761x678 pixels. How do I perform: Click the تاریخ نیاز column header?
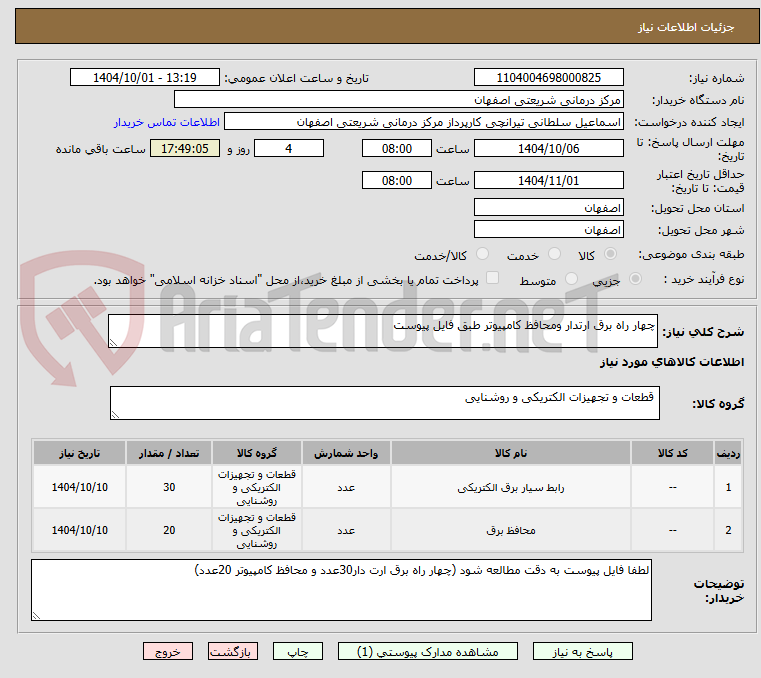[x=80, y=453]
